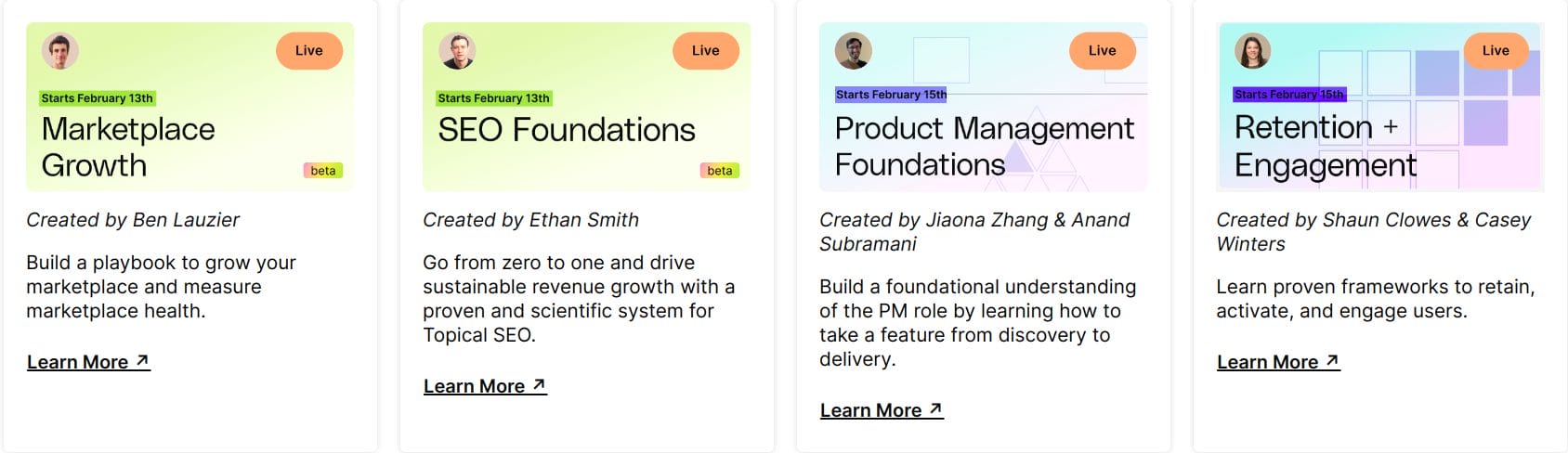The height and width of the screenshot is (453, 1568).
Task: Click Ethan Smith's avatar on SEO Foundations
Action: coord(457,51)
